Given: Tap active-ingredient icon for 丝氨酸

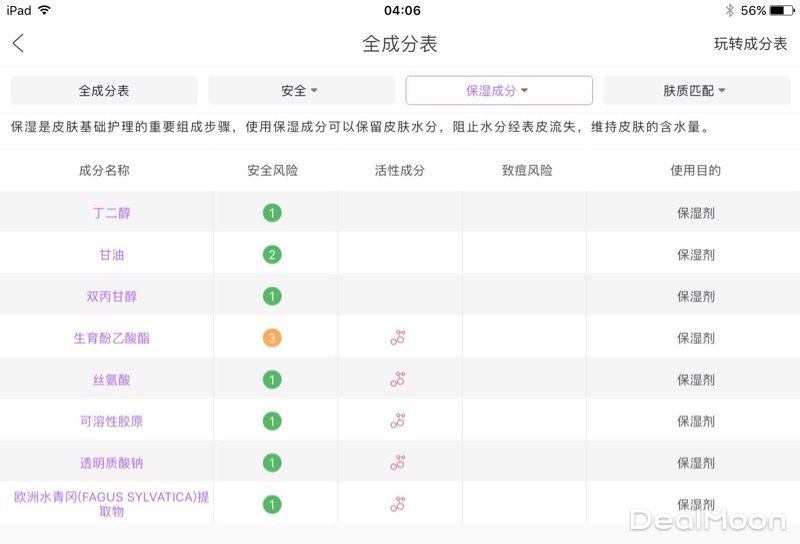Looking at the screenshot, I should [398, 380].
